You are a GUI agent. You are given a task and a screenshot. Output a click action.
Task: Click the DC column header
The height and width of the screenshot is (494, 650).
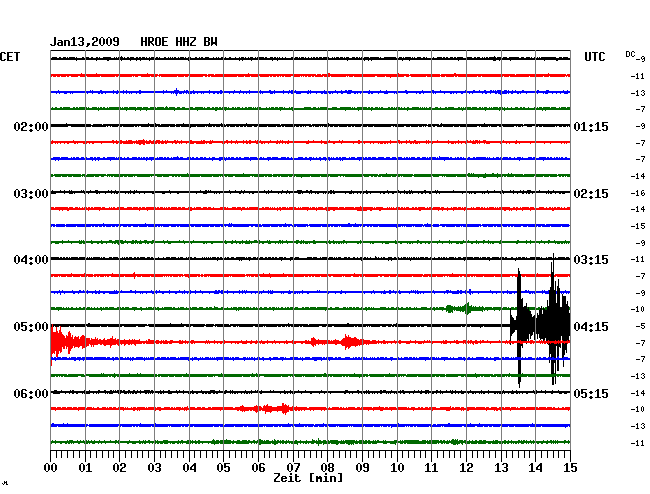[x=630, y=54]
